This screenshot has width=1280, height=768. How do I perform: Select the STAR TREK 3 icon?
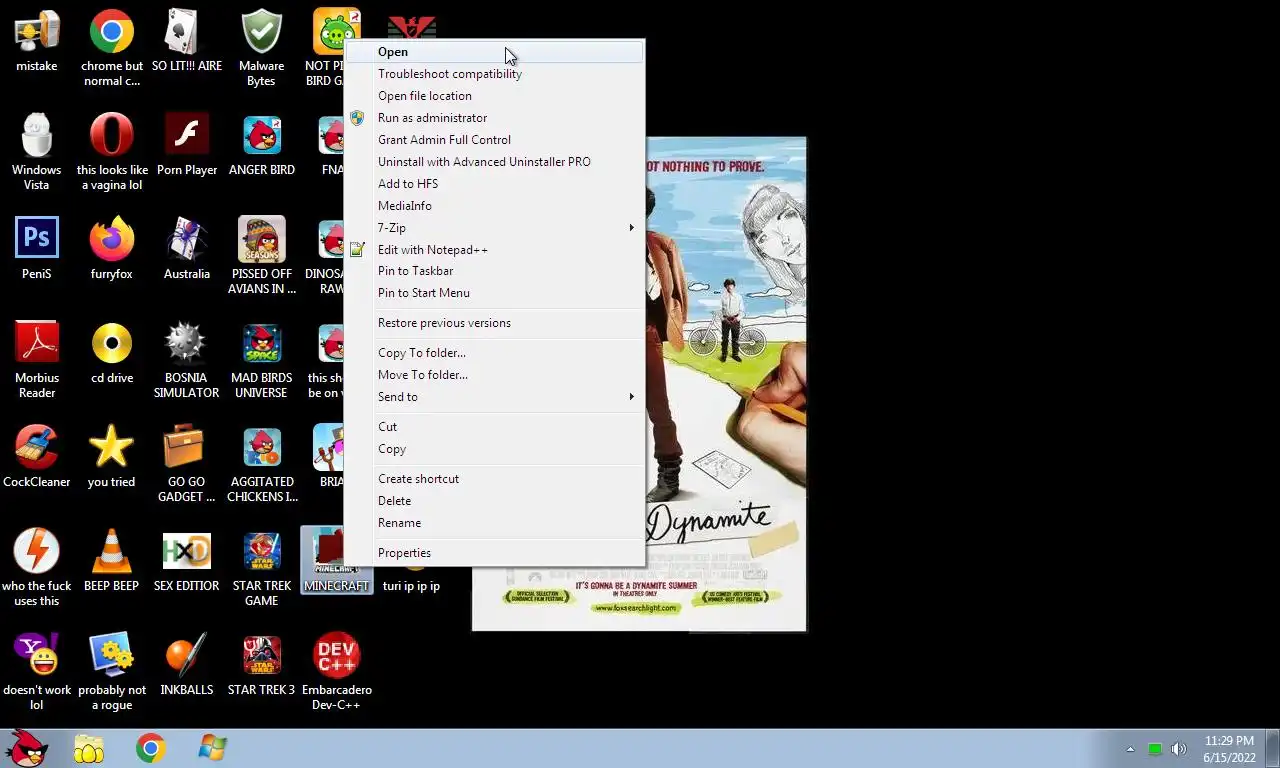[x=262, y=665]
